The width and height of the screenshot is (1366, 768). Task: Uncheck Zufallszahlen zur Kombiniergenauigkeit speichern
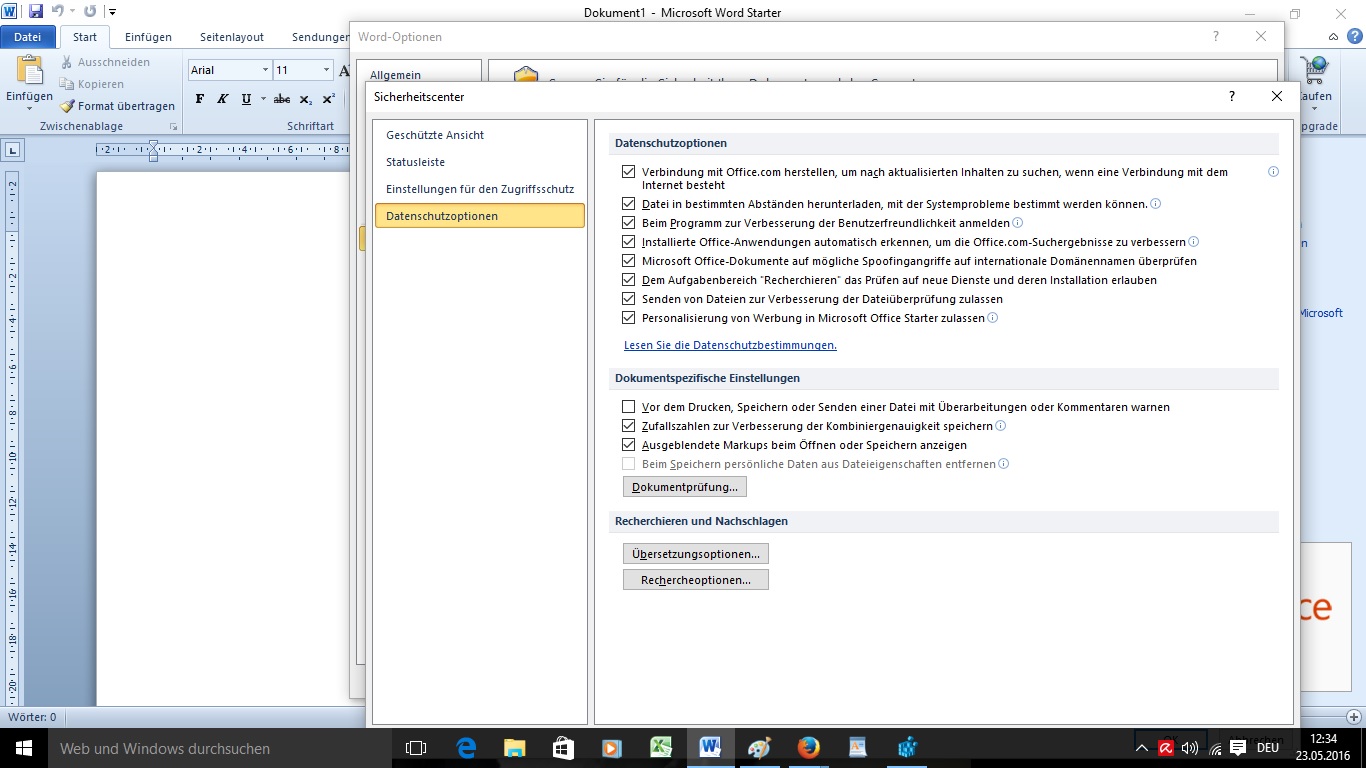pos(628,426)
